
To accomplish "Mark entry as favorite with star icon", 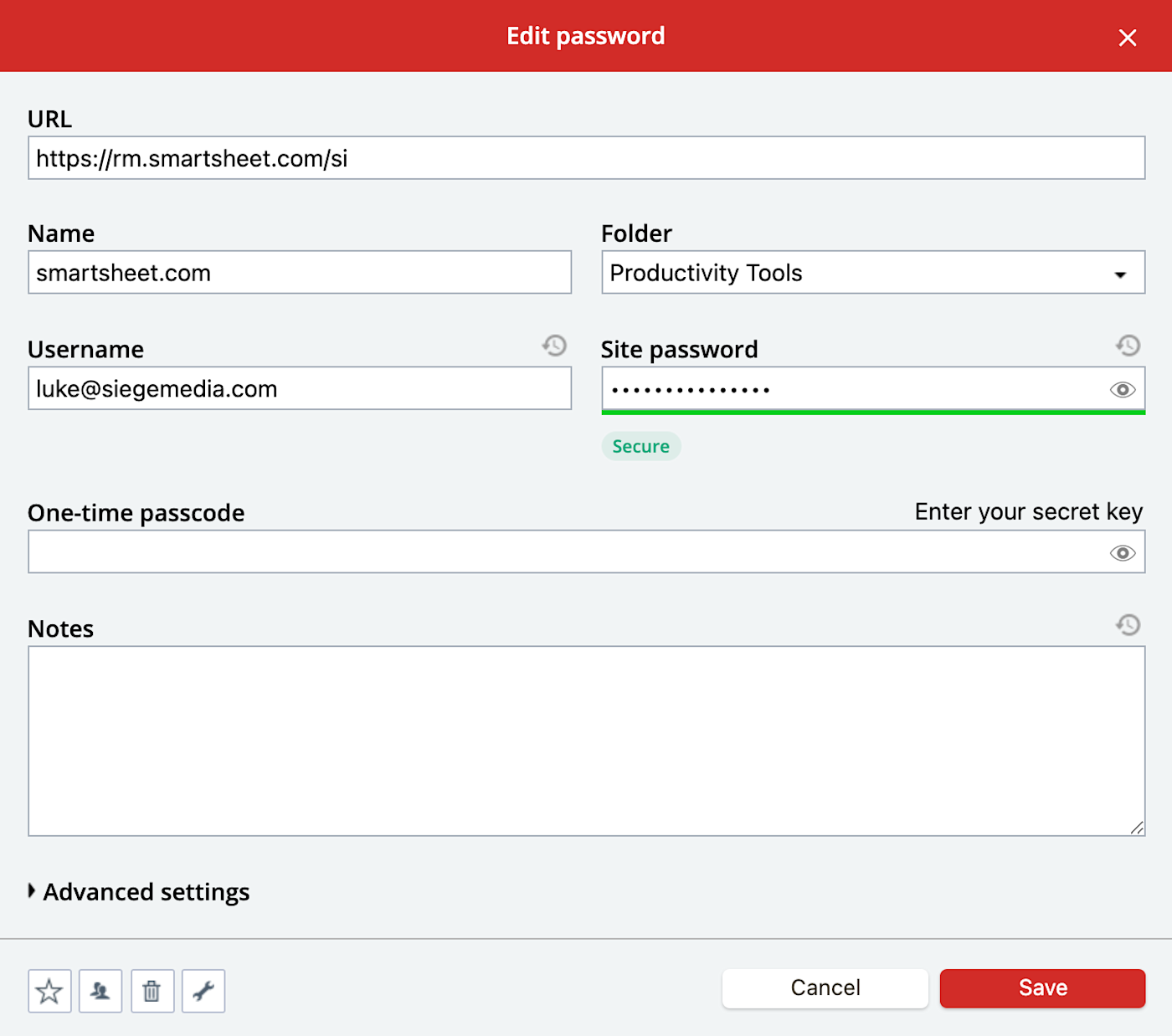I will tap(49, 992).
